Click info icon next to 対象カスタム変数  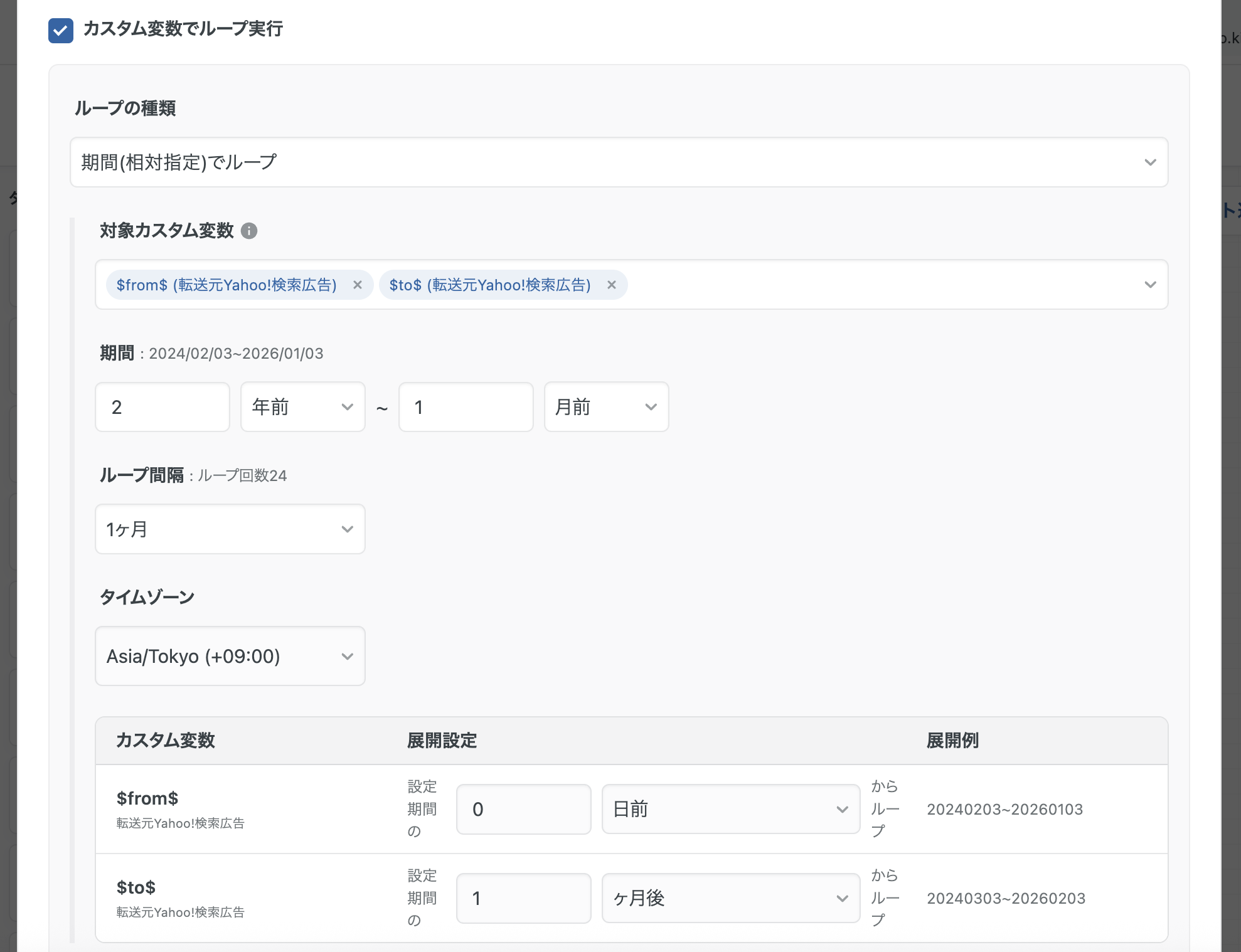pos(249,231)
